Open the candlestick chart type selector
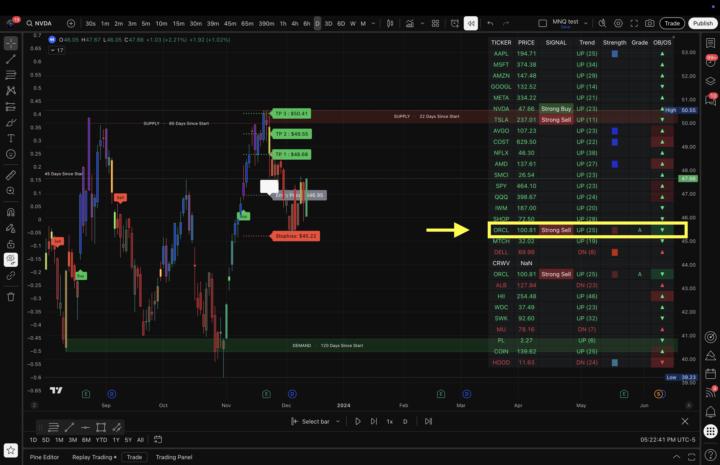The image size is (720, 465). pyautogui.click(x=390, y=23)
